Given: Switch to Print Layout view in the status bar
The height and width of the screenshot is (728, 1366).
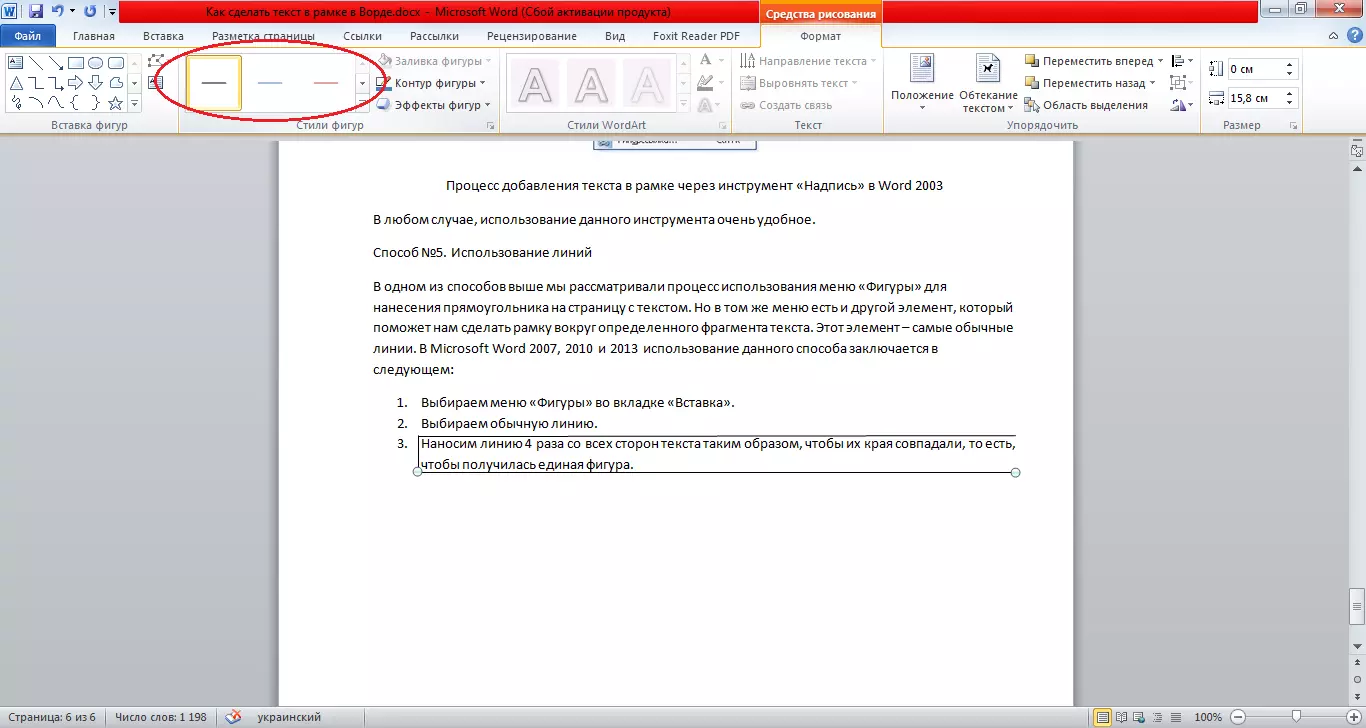Looking at the screenshot, I should [1102, 717].
